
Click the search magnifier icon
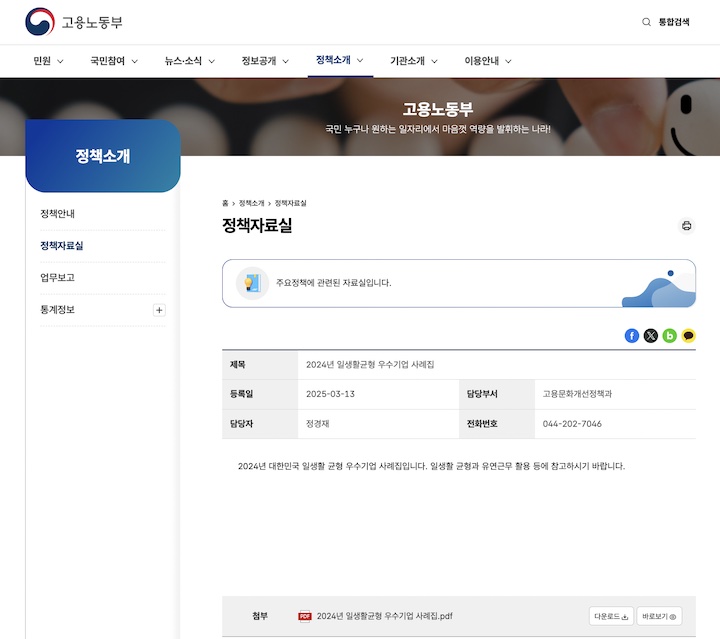pyautogui.click(x=646, y=22)
